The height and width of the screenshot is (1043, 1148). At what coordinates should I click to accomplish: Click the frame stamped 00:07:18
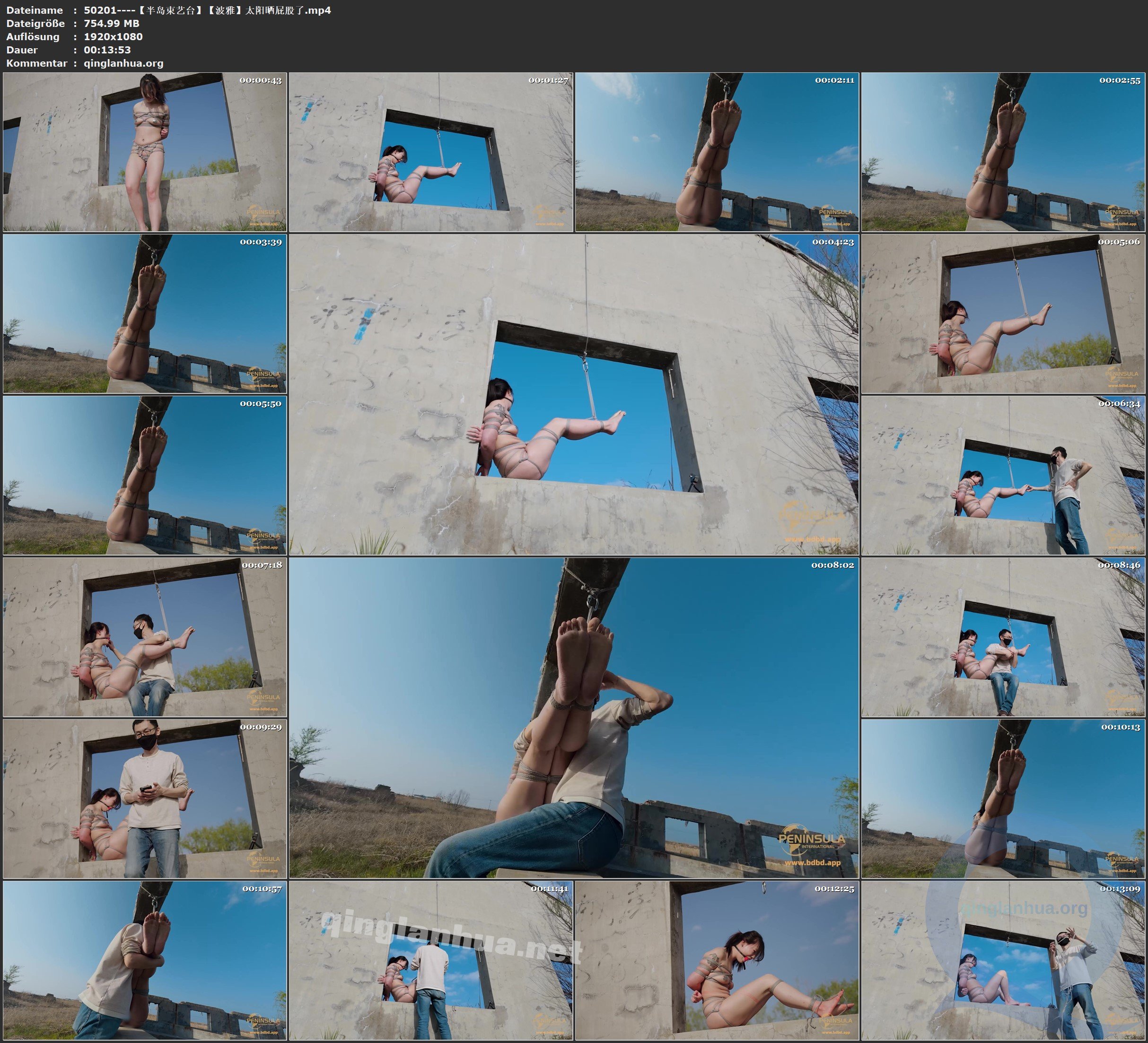[x=145, y=636]
